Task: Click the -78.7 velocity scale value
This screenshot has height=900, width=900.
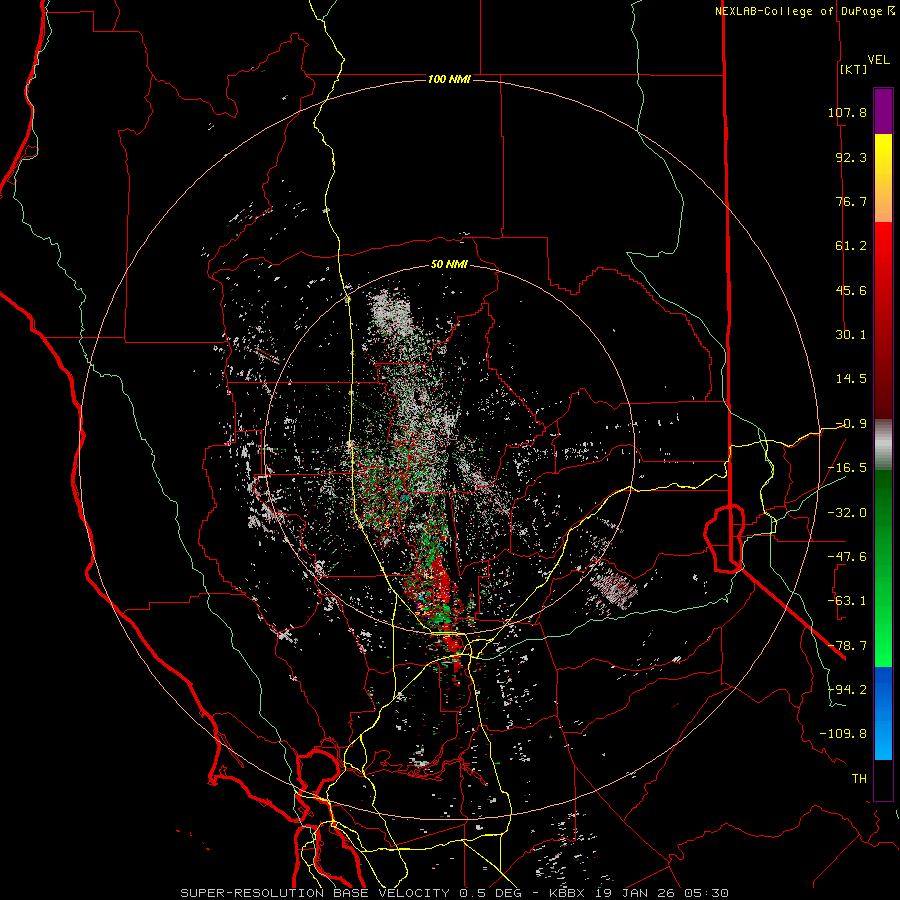Action: coord(847,646)
